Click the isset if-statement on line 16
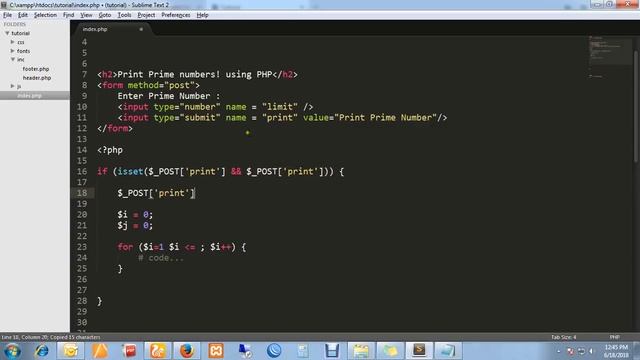Image resolution: width=640 pixels, height=360 pixels. (x=221, y=171)
